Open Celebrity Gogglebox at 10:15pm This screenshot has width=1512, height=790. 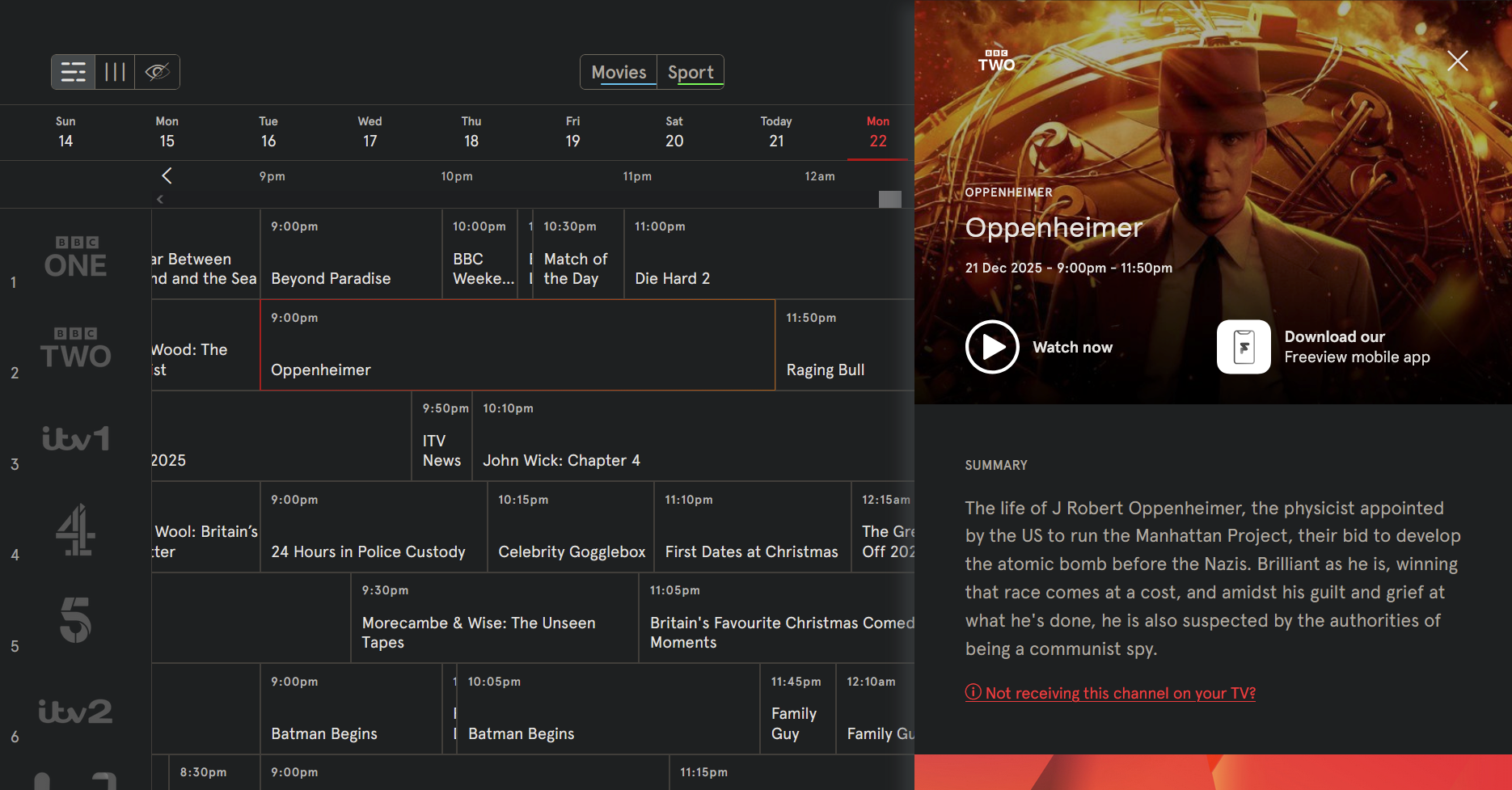click(571, 527)
